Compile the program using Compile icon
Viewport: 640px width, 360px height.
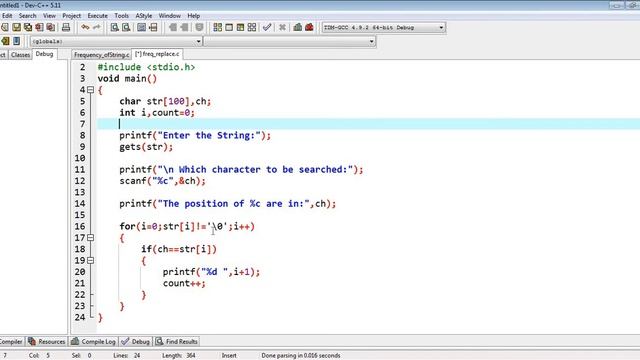(x=218, y=27)
